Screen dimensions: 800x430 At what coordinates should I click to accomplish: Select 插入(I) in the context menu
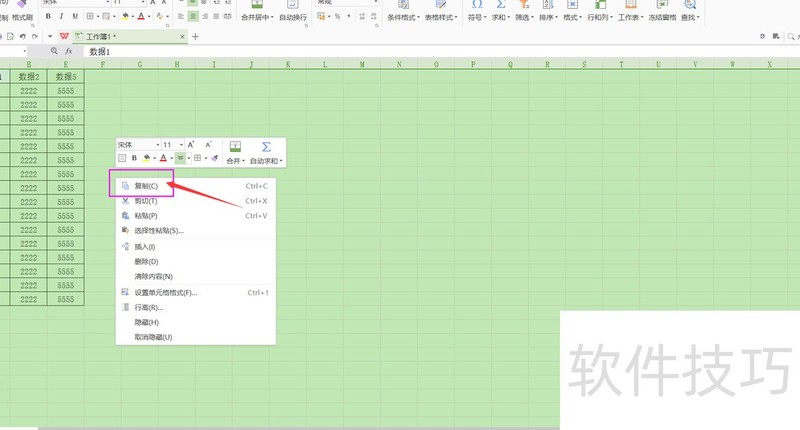[195, 247]
